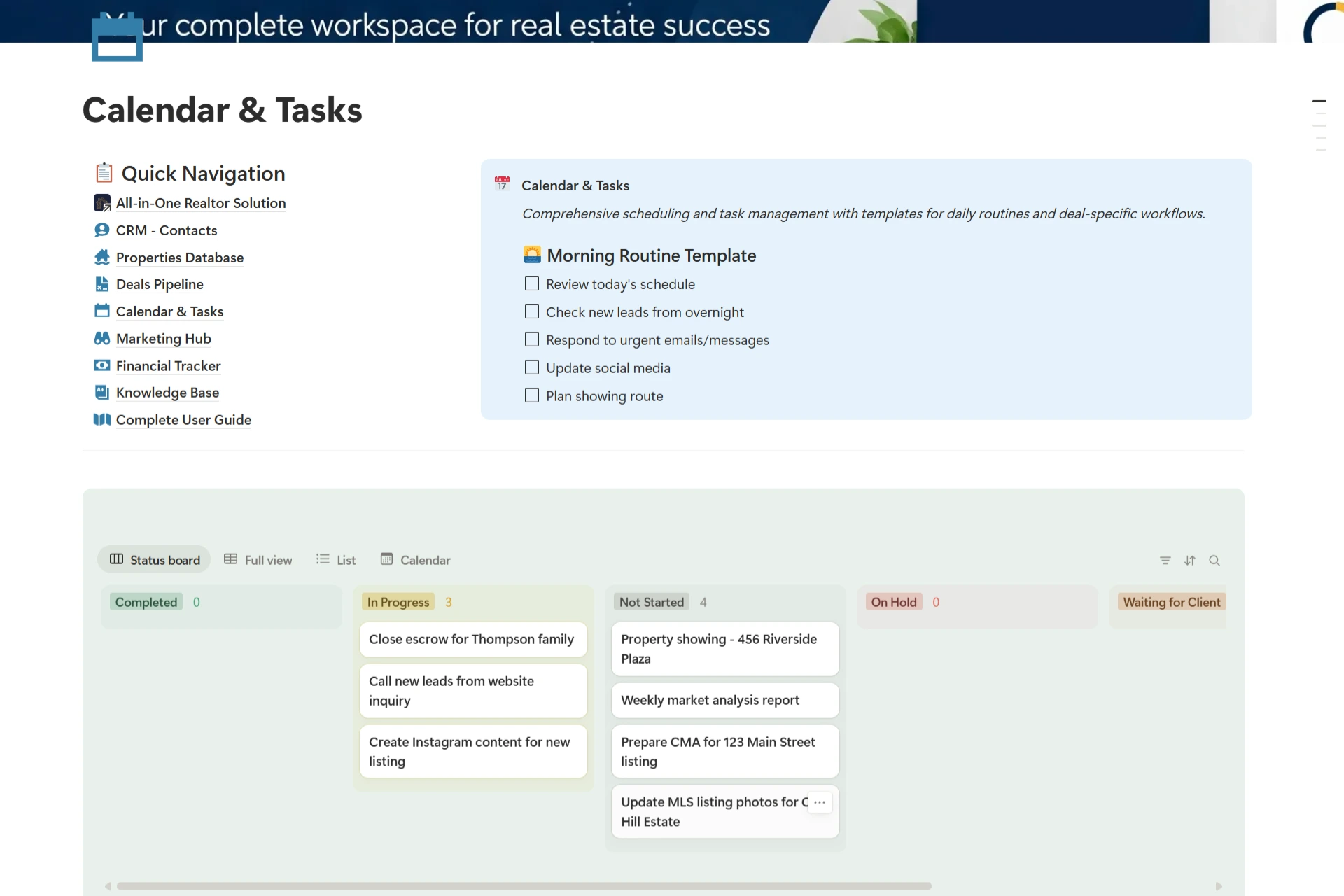Tick 'Update social media' checkbox
The width and height of the screenshot is (1344, 896).
point(532,368)
